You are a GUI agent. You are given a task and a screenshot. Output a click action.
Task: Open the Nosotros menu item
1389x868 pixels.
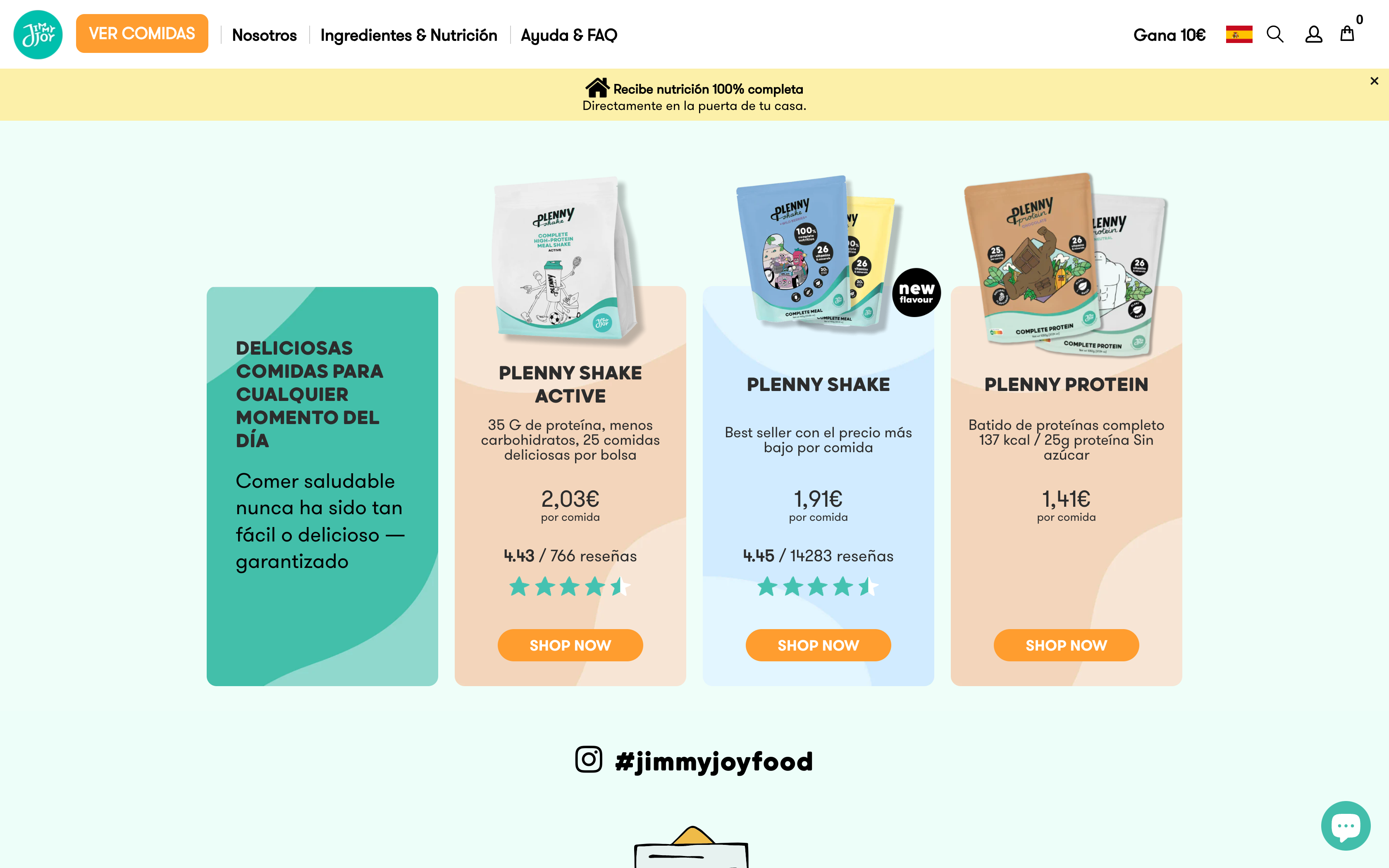[264, 35]
